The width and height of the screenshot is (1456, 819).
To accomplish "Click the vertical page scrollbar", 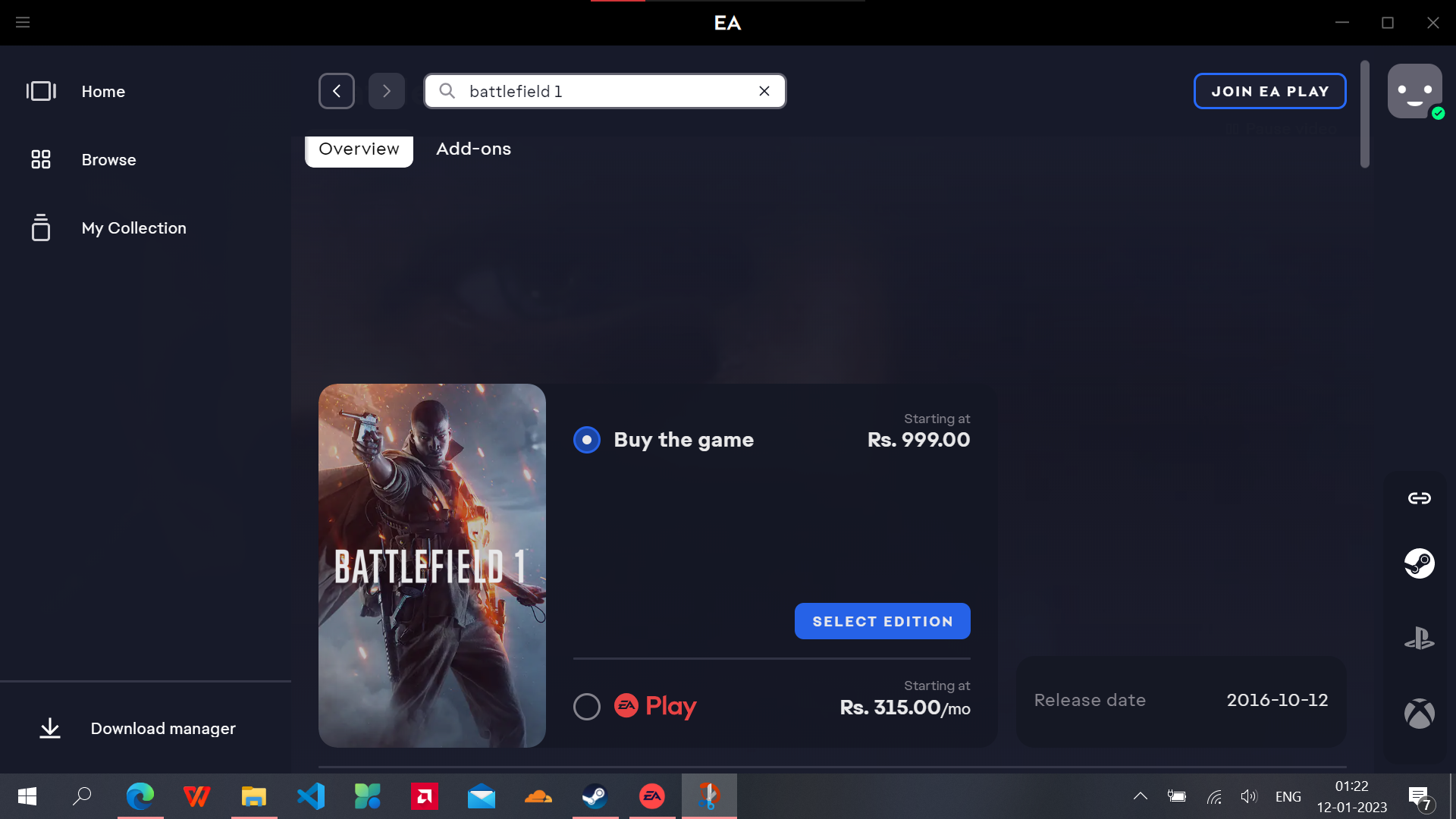I will click(x=1365, y=114).
